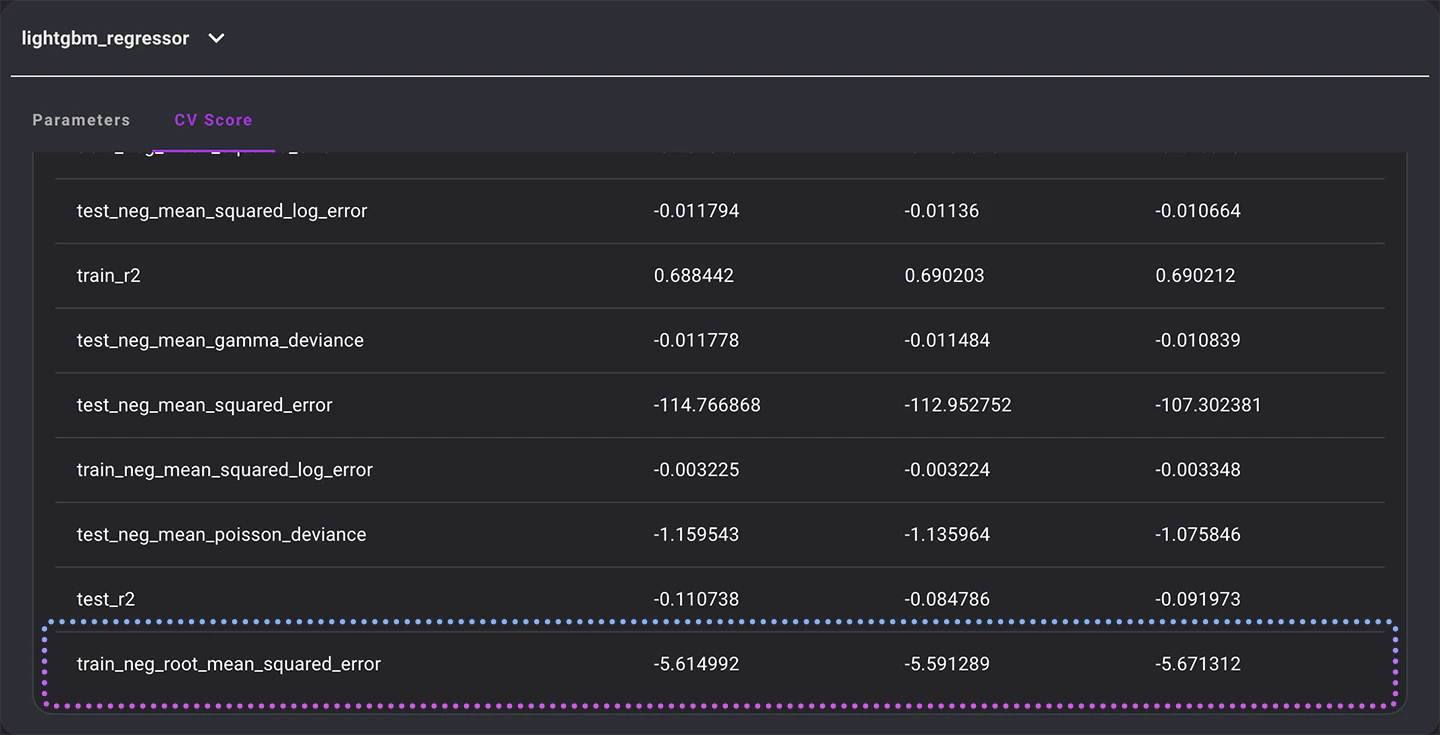Click the train_neg_root_mean_squared_error label
The width and height of the screenshot is (1440, 735).
pyautogui.click(x=229, y=664)
